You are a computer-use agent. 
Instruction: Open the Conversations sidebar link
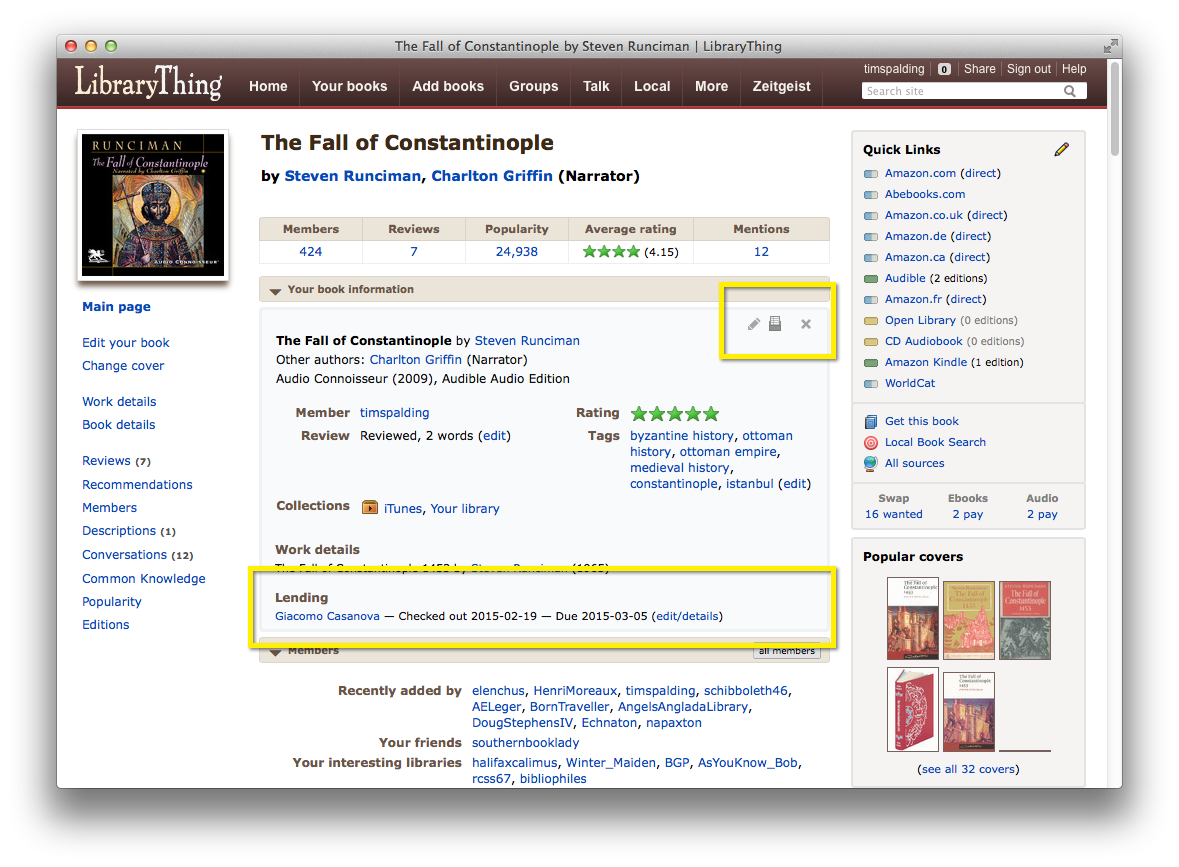(x=124, y=555)
